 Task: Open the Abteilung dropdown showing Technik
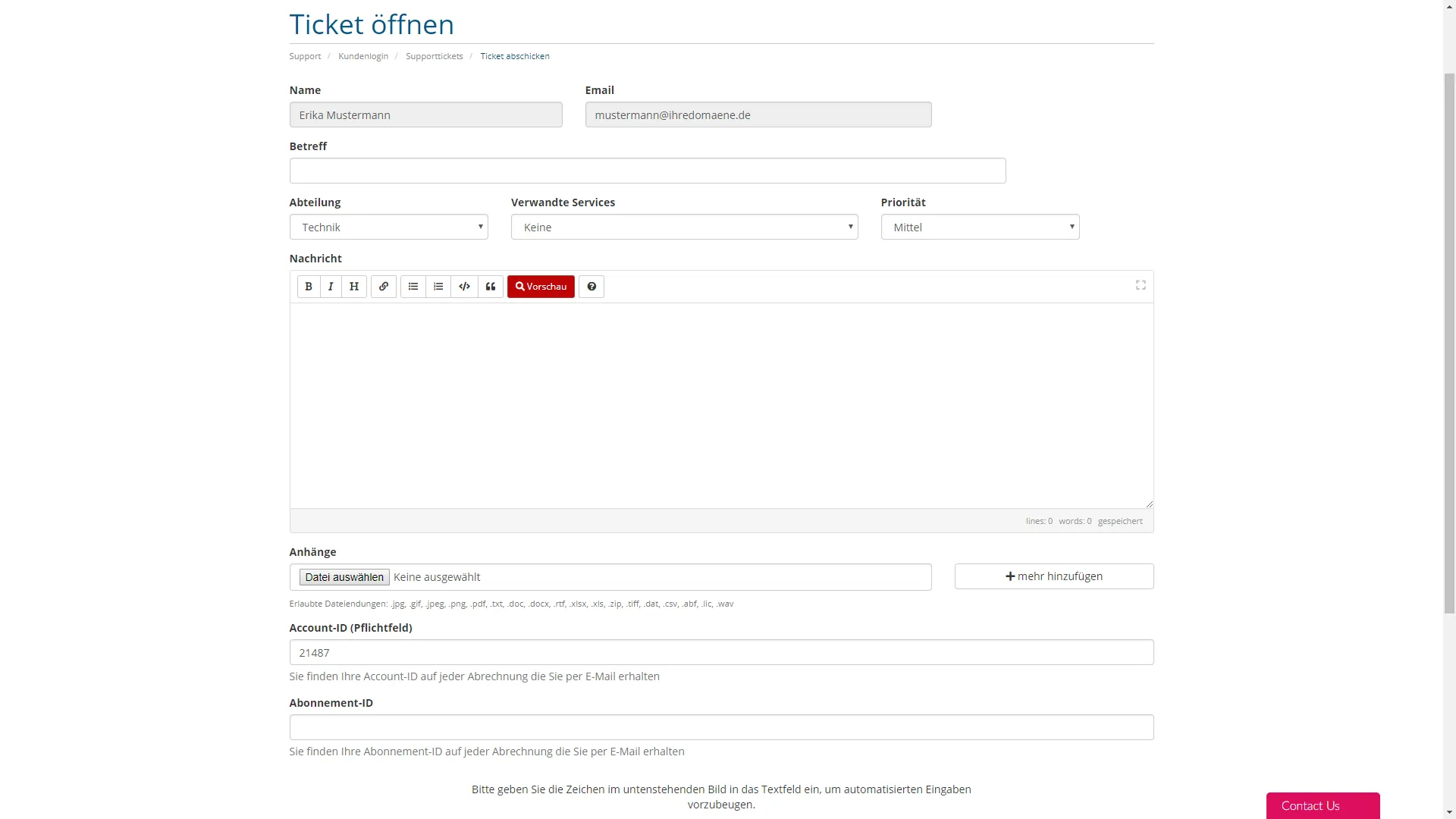point(389,227)
